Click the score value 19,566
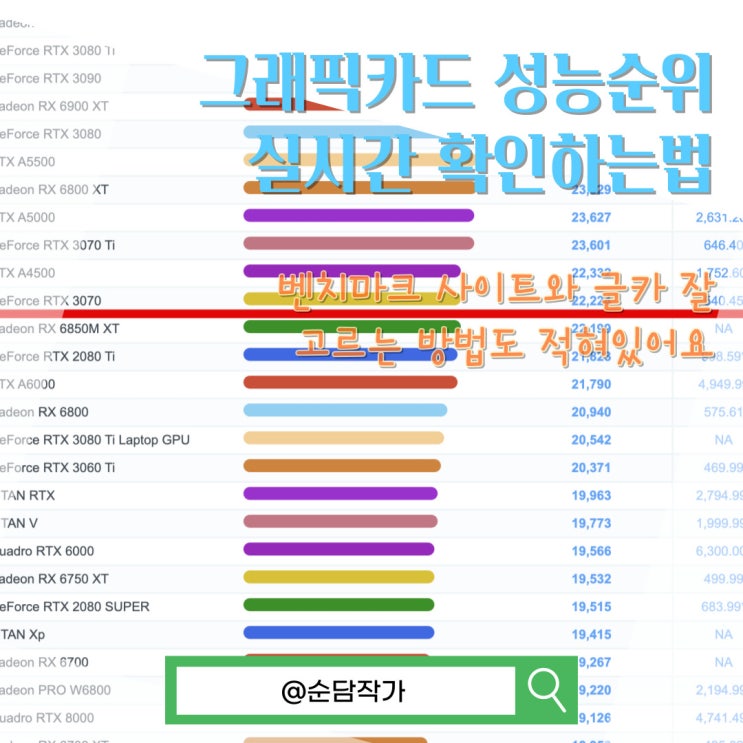Screen dimensions: 743x743 click(591, 551)
